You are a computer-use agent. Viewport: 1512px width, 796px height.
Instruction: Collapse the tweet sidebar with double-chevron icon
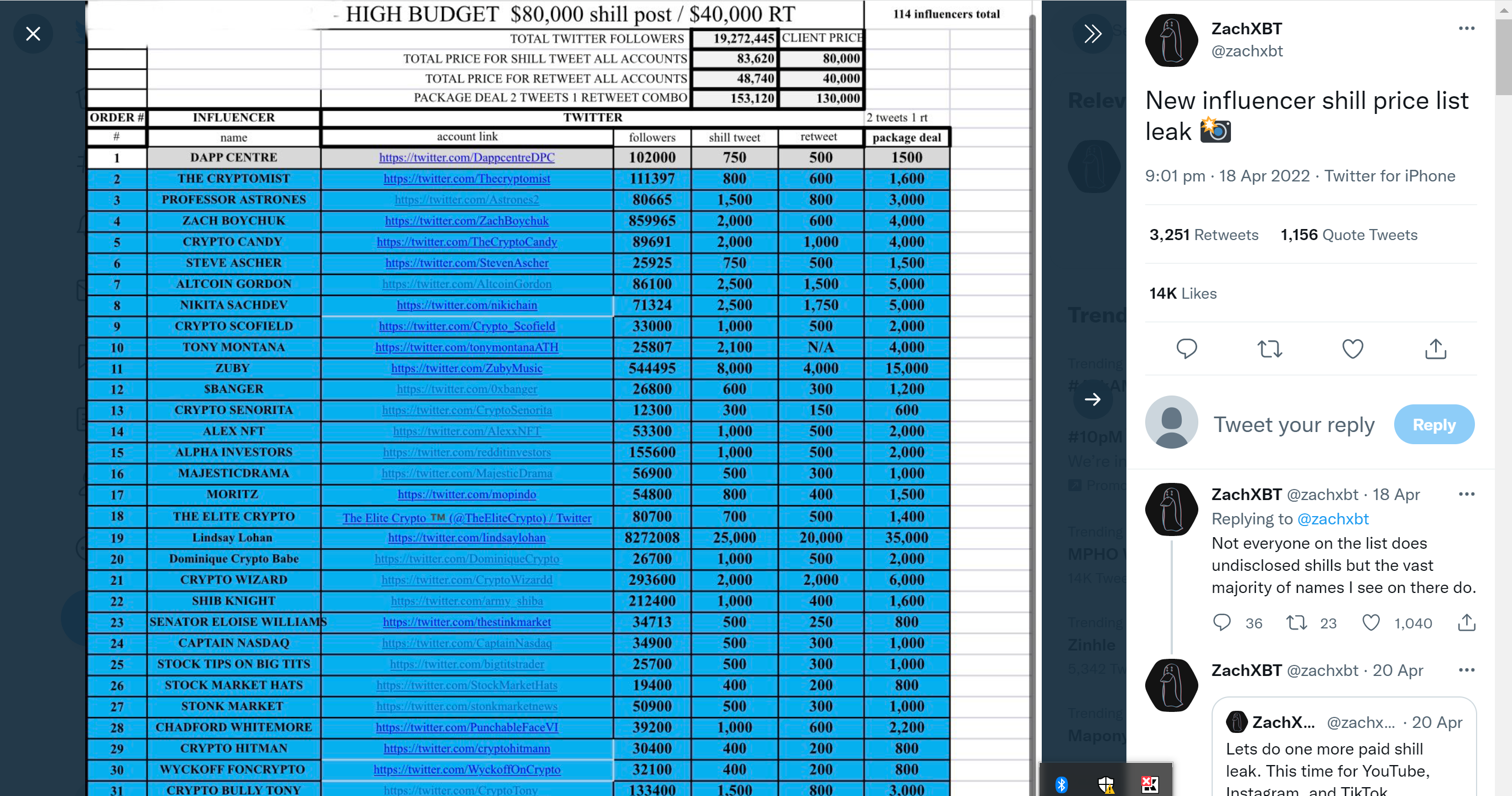pyautogui.click(x=1092, y=33)
